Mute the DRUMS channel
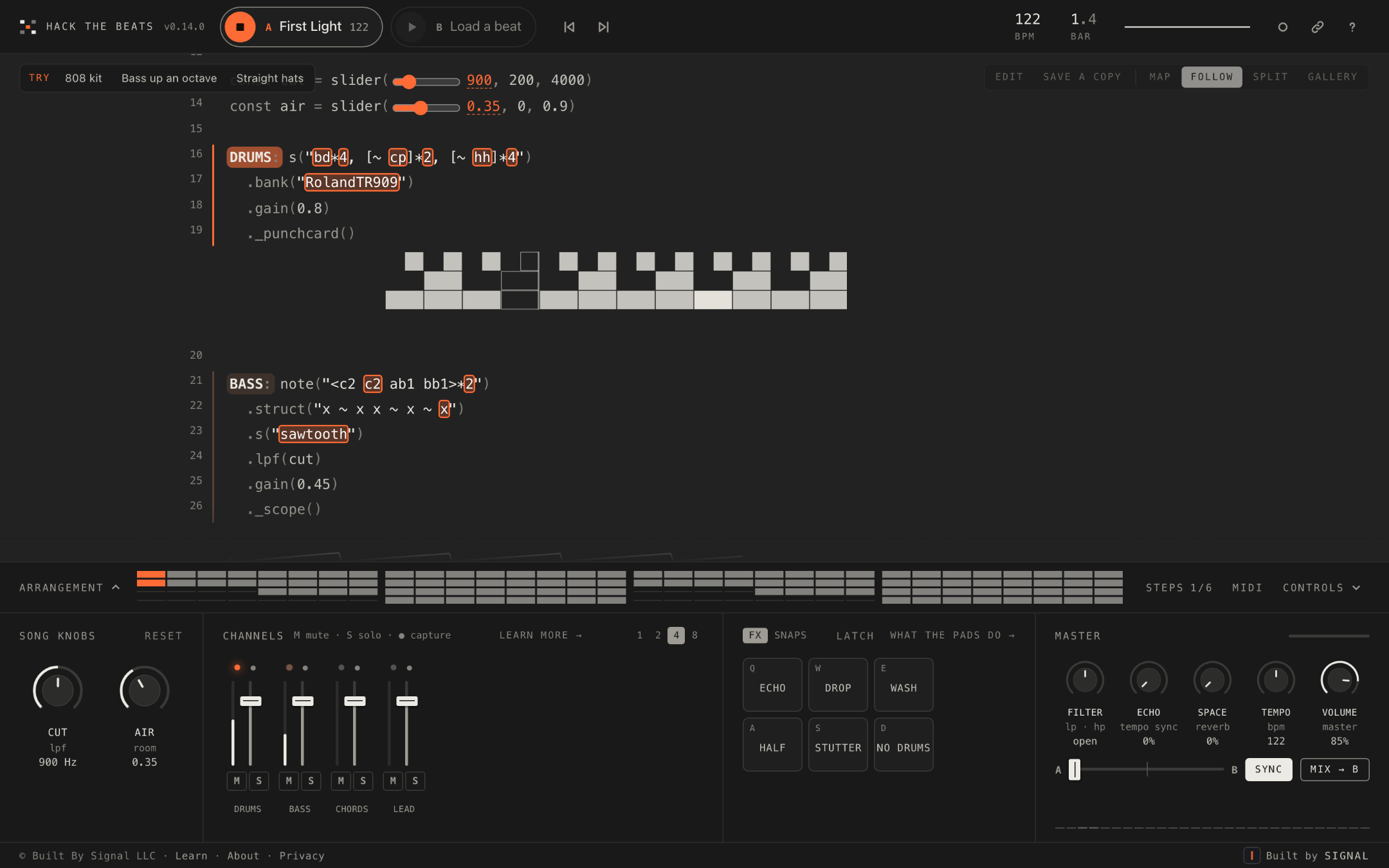This screenshot has height=868, width=1389. coord(237,781)
